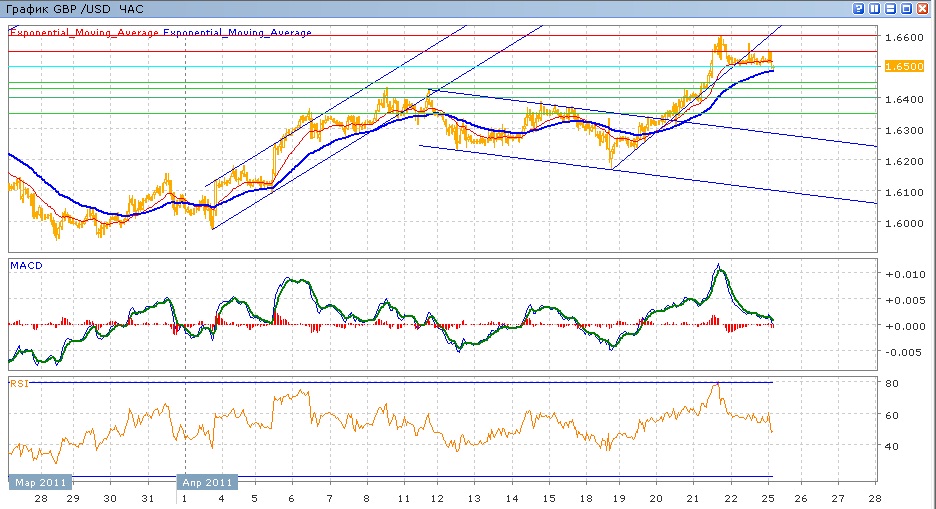Click the MACD indicator panel label
The height and width of the screenshot is (509, 936).
click(25, 265)
